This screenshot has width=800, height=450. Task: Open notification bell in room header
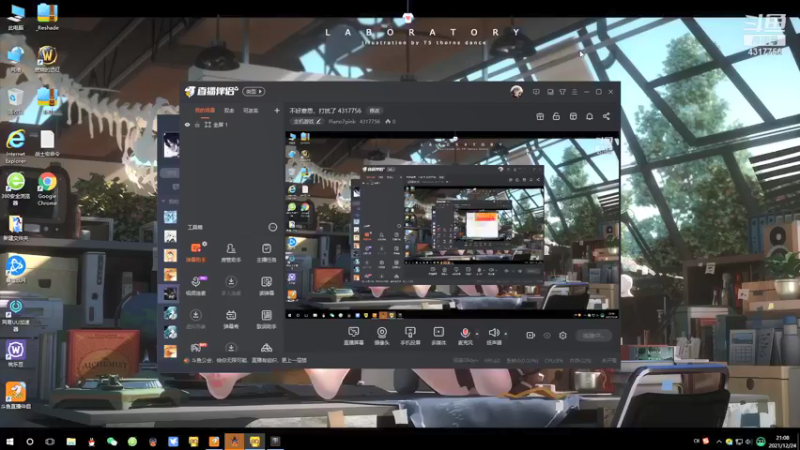pos(589,116)
